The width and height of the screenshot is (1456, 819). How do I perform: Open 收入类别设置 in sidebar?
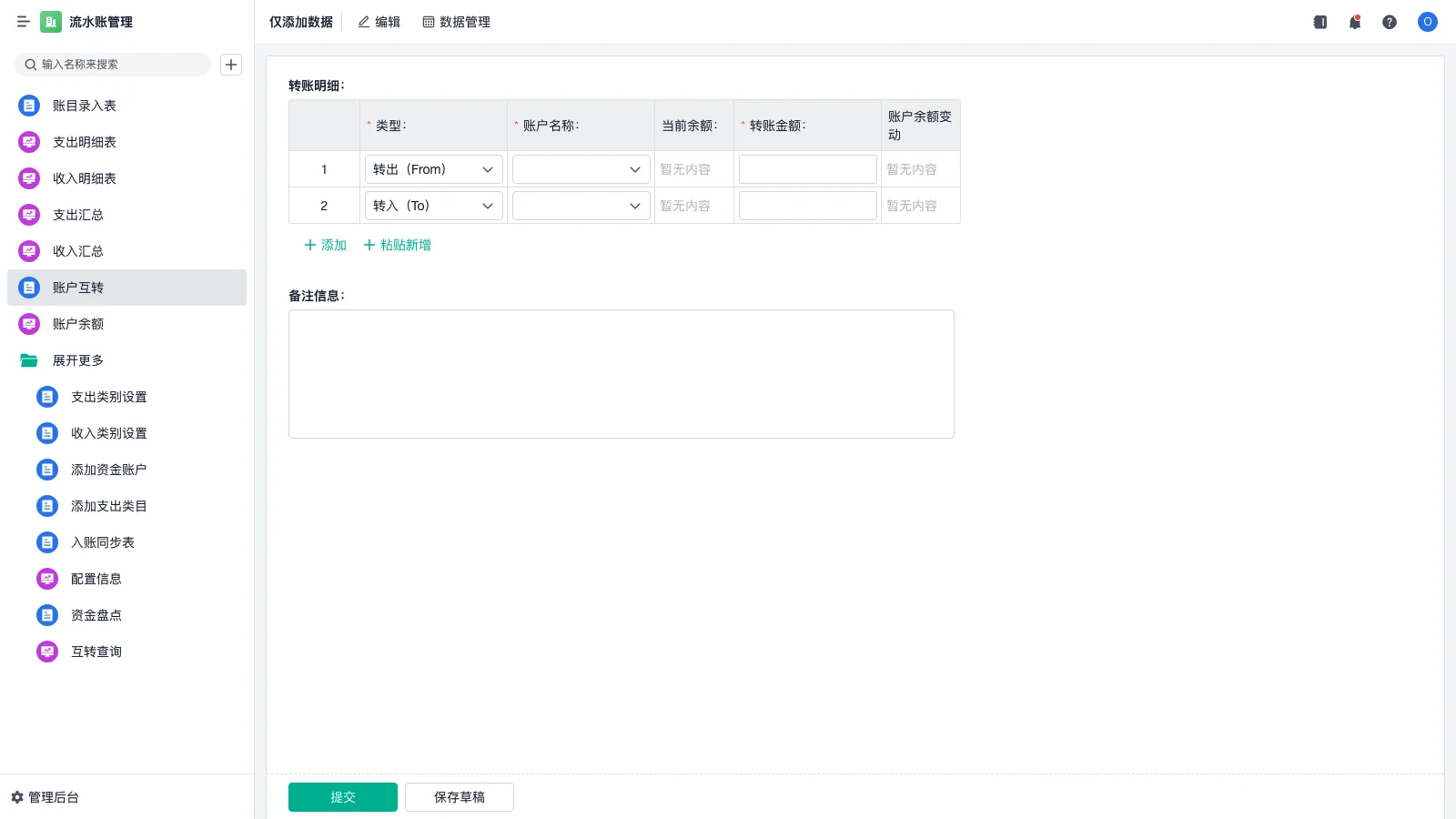tap(126, 433)
